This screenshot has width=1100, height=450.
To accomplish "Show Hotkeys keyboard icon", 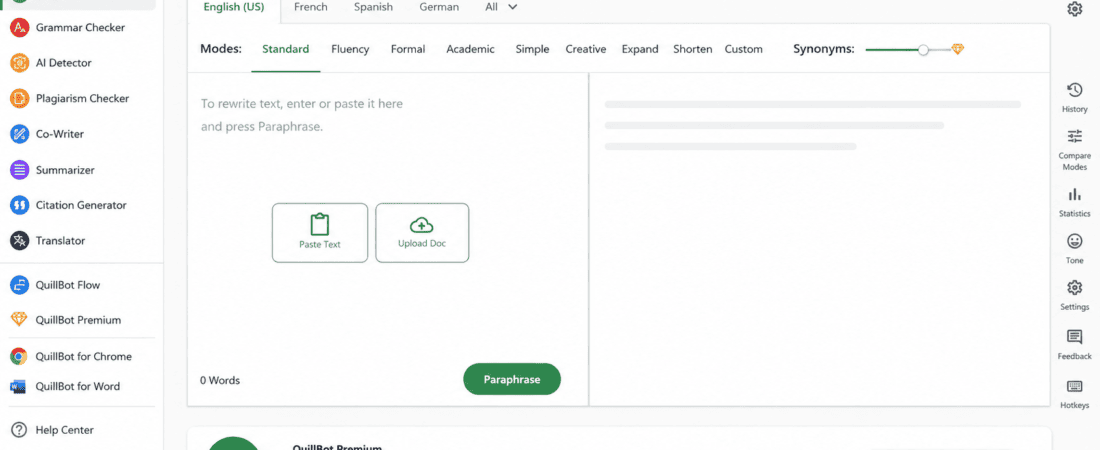I will 1074,386.
